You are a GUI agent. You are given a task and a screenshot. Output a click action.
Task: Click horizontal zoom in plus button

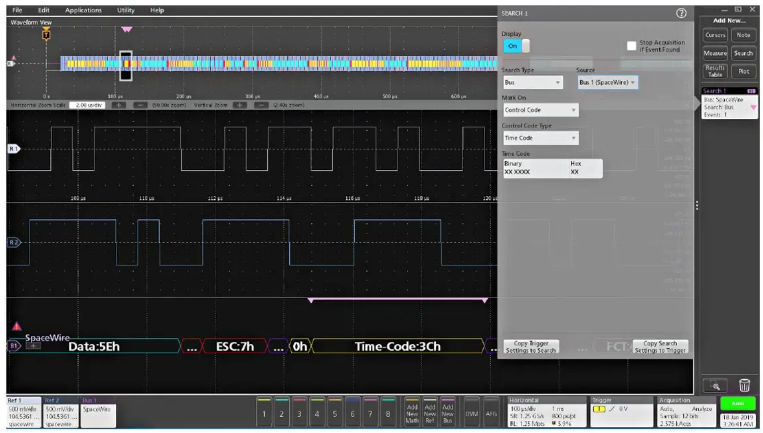point(119,105)
